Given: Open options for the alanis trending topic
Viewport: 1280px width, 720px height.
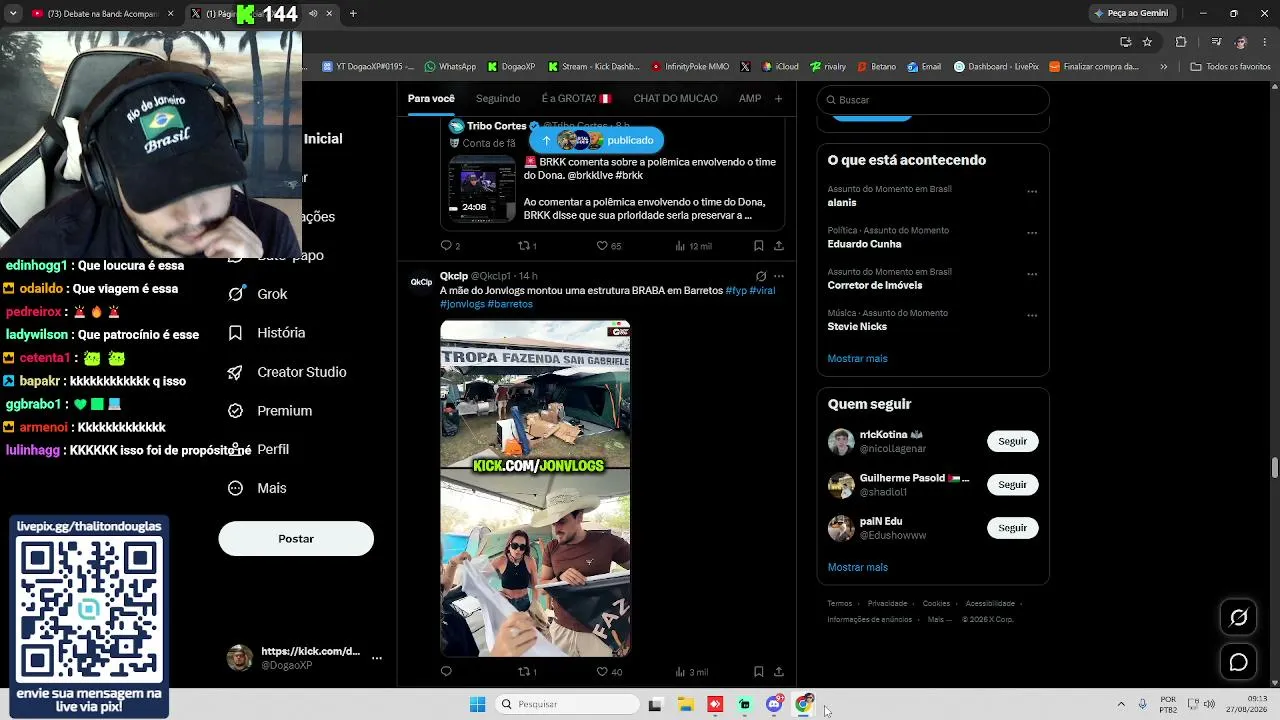Looking at the screenshot, I should click(x=1032, y=192).
